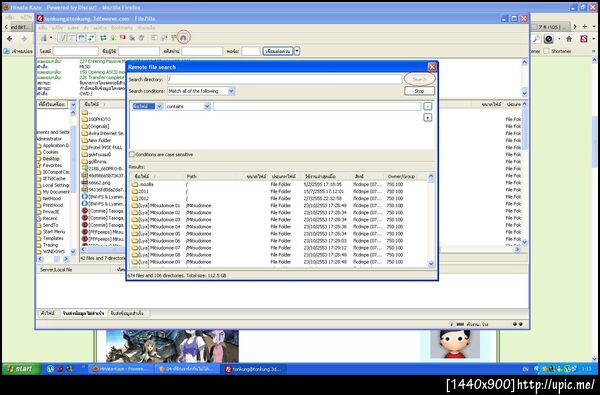Screen dimensions: 600x395
Task: Click last menu in FileZilla menu bar
Action: tap(146, 28)
